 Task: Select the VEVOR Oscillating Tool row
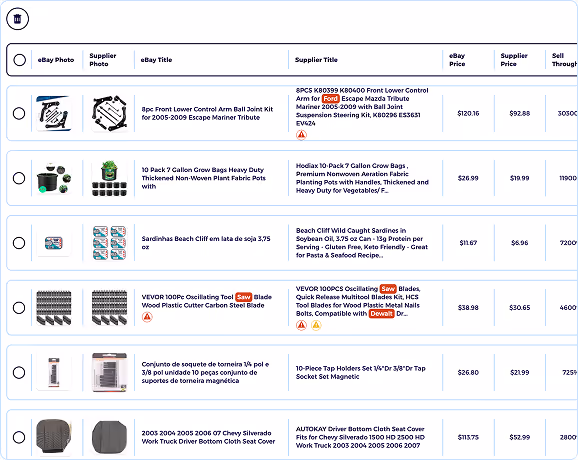[19, 308]
